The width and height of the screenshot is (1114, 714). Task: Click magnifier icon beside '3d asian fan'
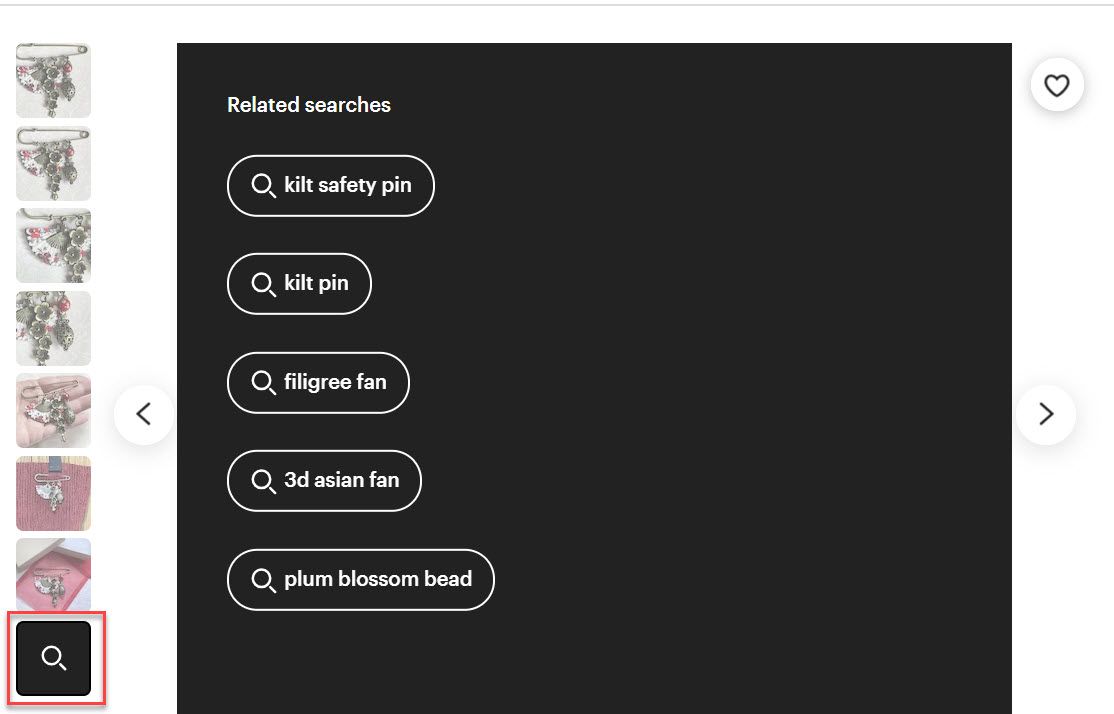(263, 481)
